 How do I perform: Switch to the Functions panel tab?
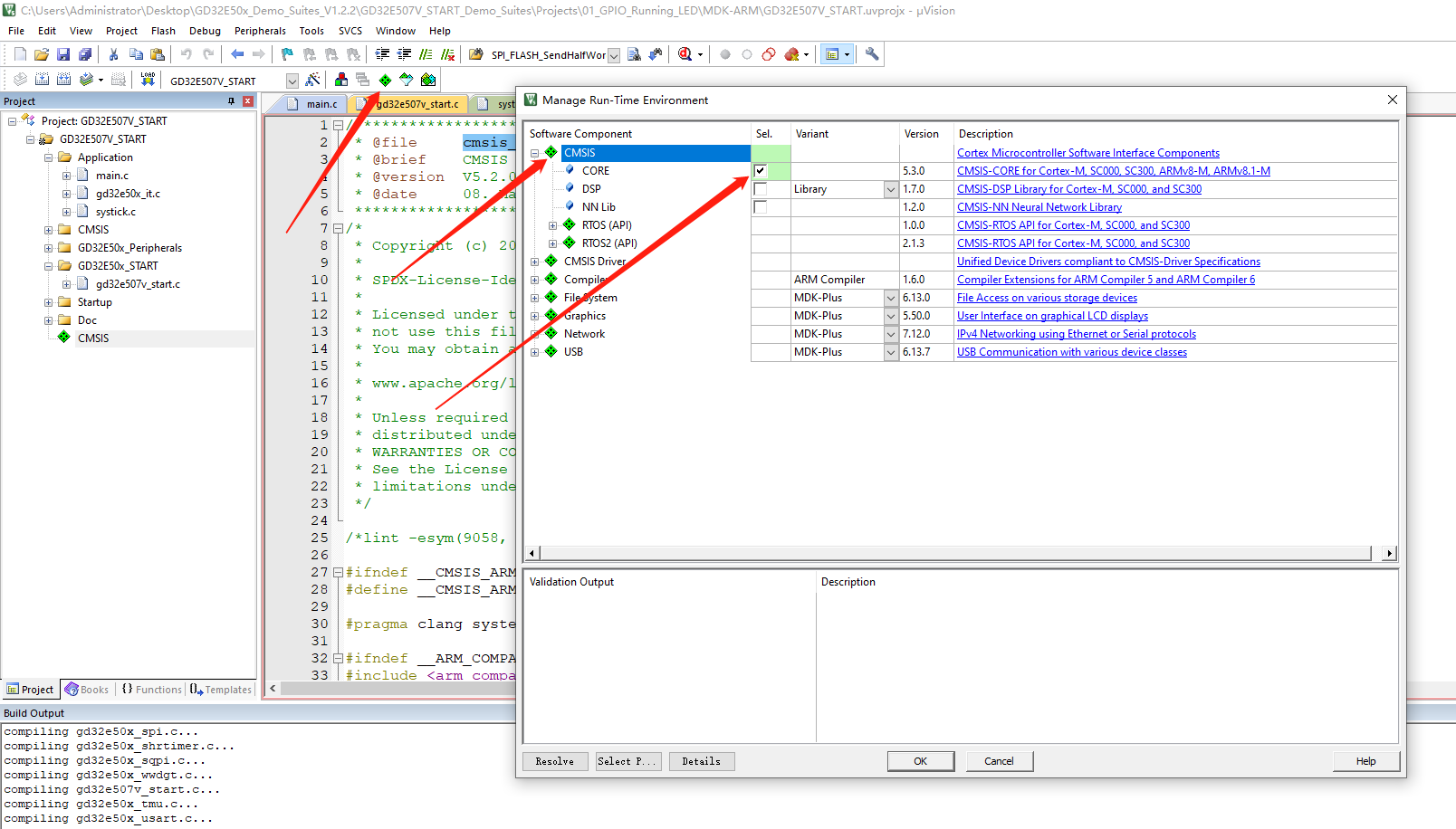coord(151,690)
